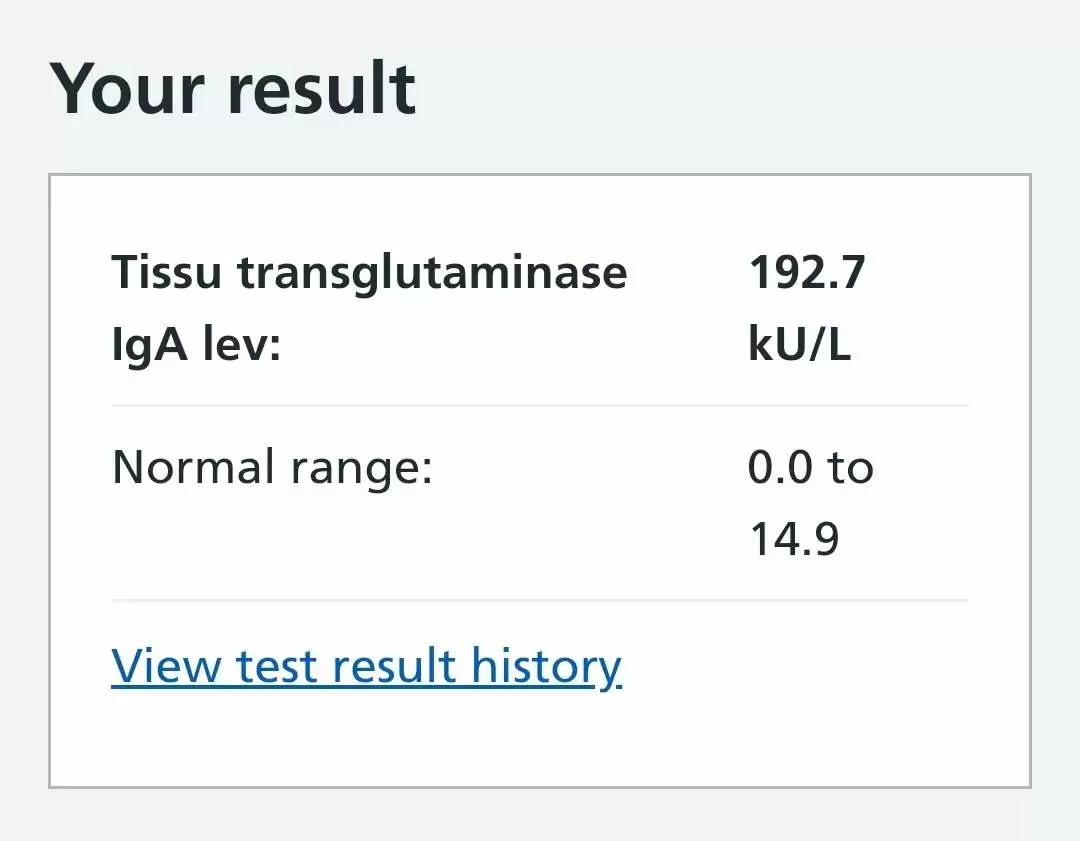Screen dimensions: 1080x841
Task: Click the word Tissu in the test name
Action: point(166,273)
